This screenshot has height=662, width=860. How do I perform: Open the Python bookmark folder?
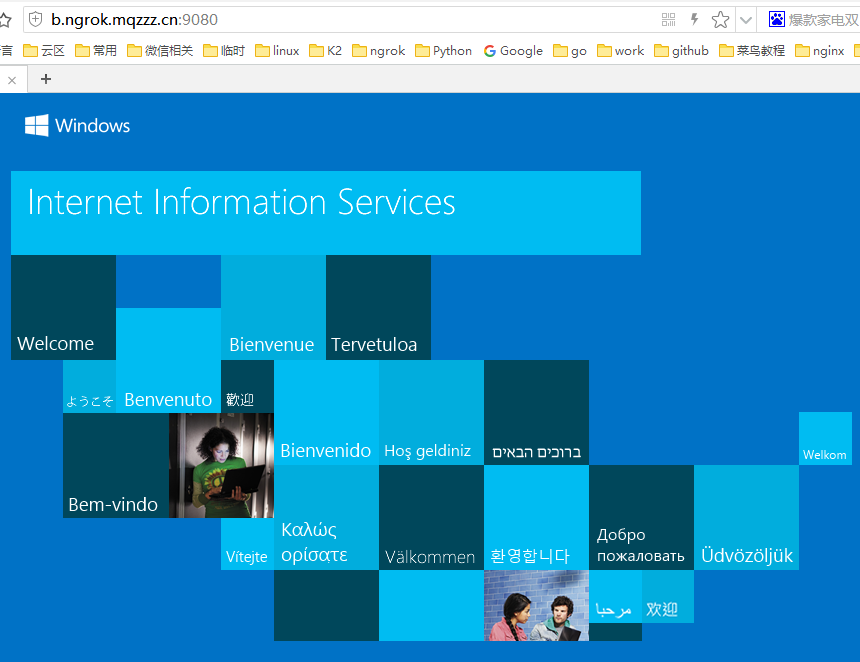click(x=443, y=51)
